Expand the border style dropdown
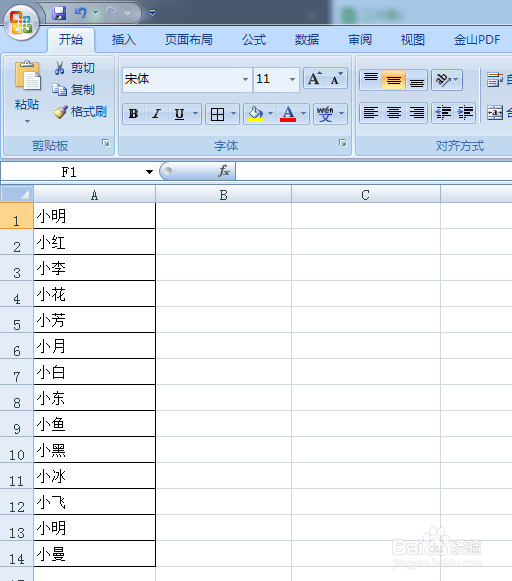This screenshot has height=581, width=512. [233, 114]
